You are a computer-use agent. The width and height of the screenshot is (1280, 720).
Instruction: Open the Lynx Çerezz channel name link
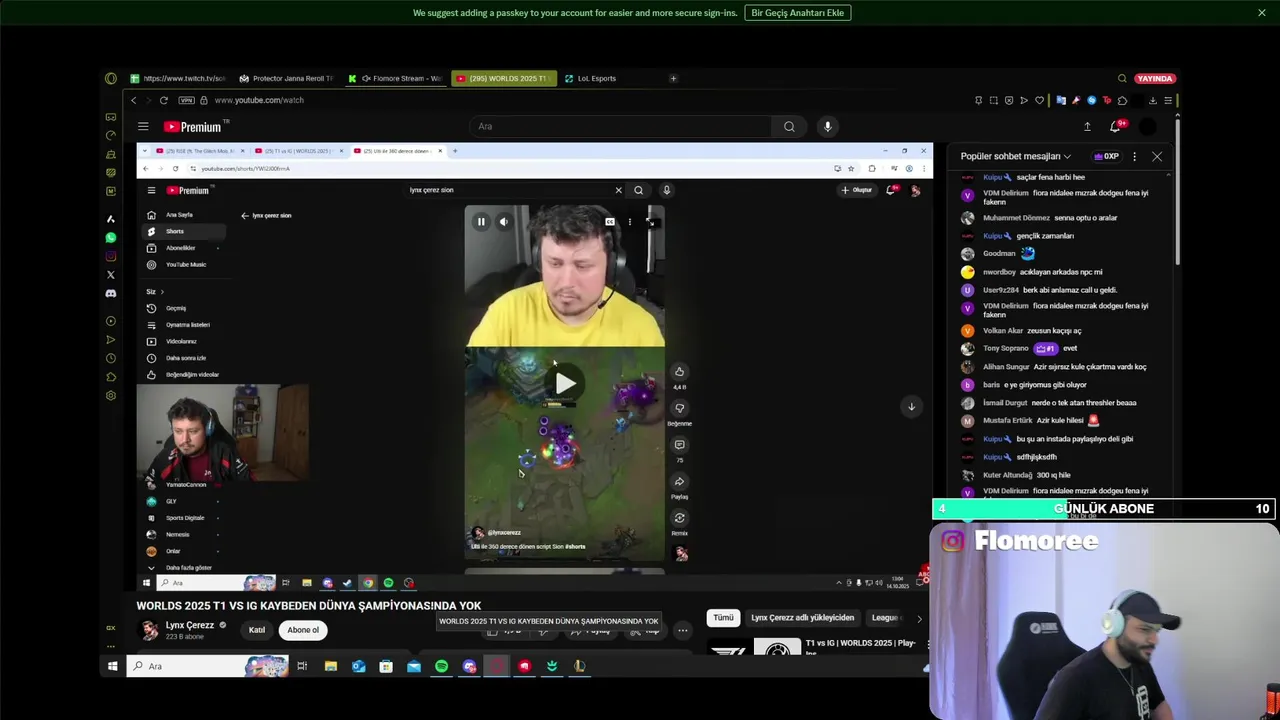[190, 625]
